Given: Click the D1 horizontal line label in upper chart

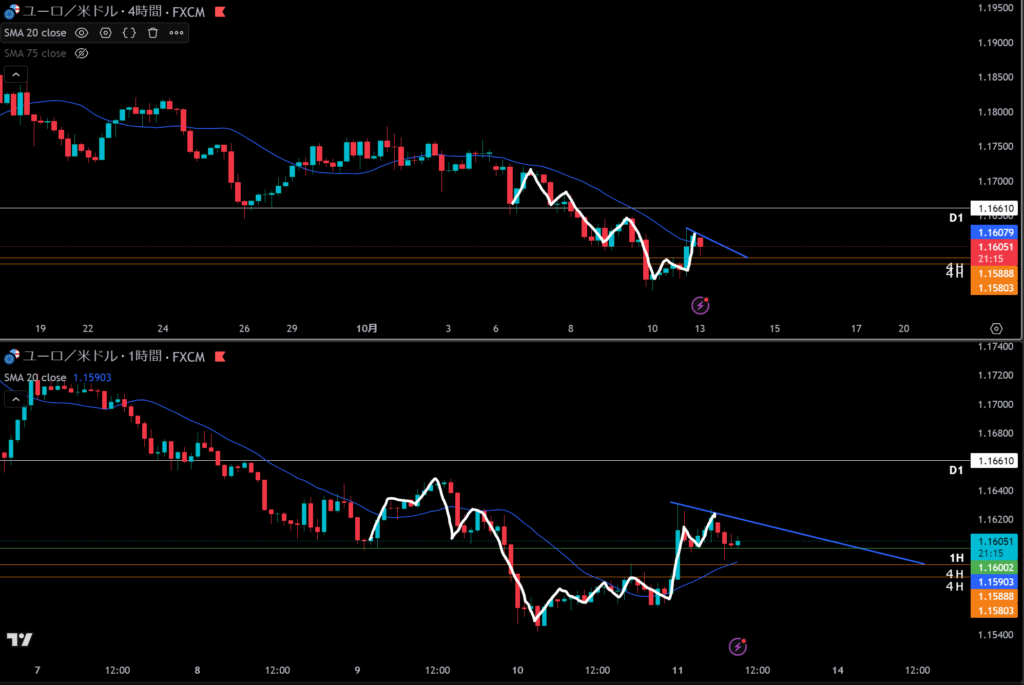Looking at the screenshot, I should (x=955, y=217).
